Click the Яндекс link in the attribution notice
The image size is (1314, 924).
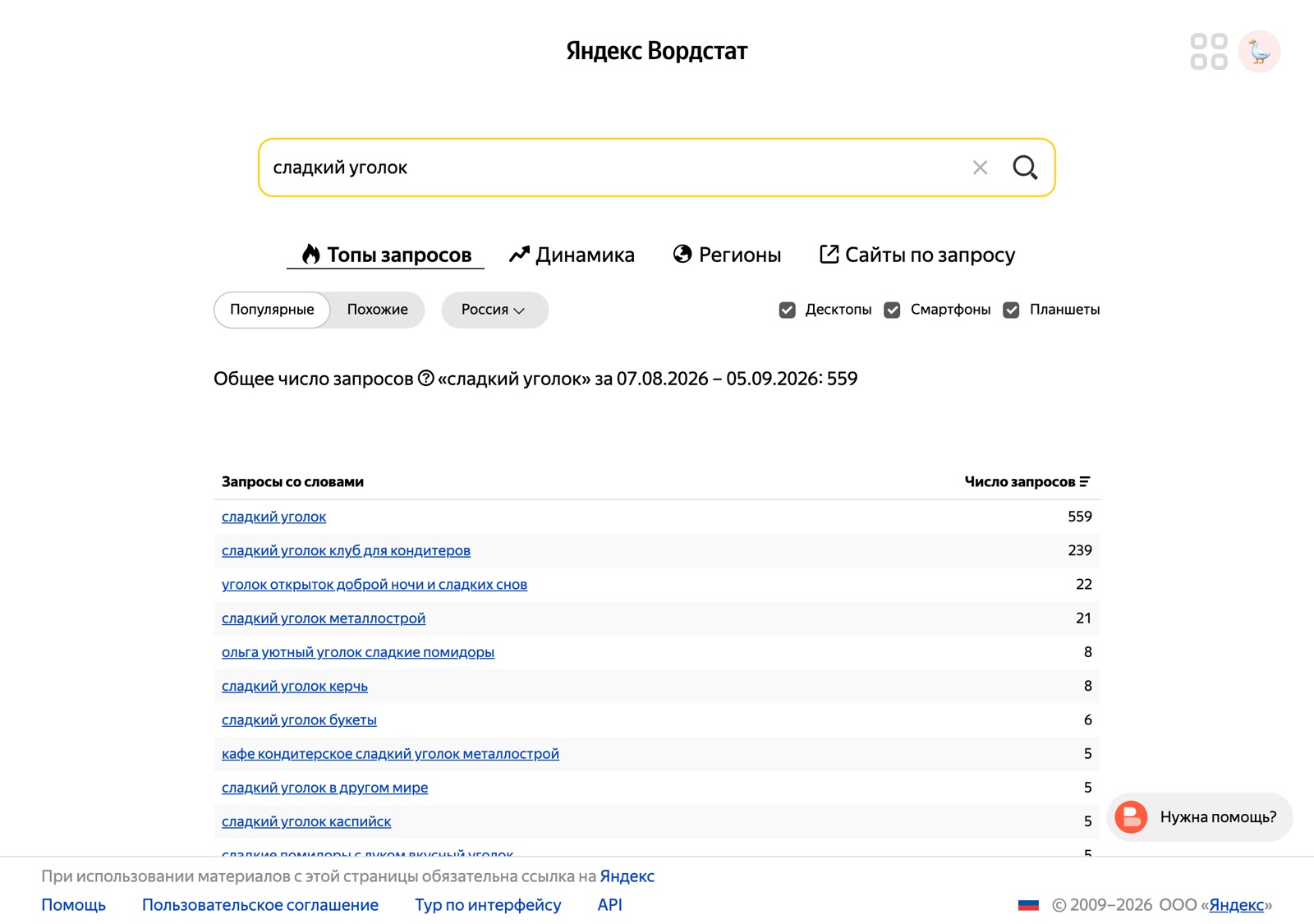coord(627,876)
